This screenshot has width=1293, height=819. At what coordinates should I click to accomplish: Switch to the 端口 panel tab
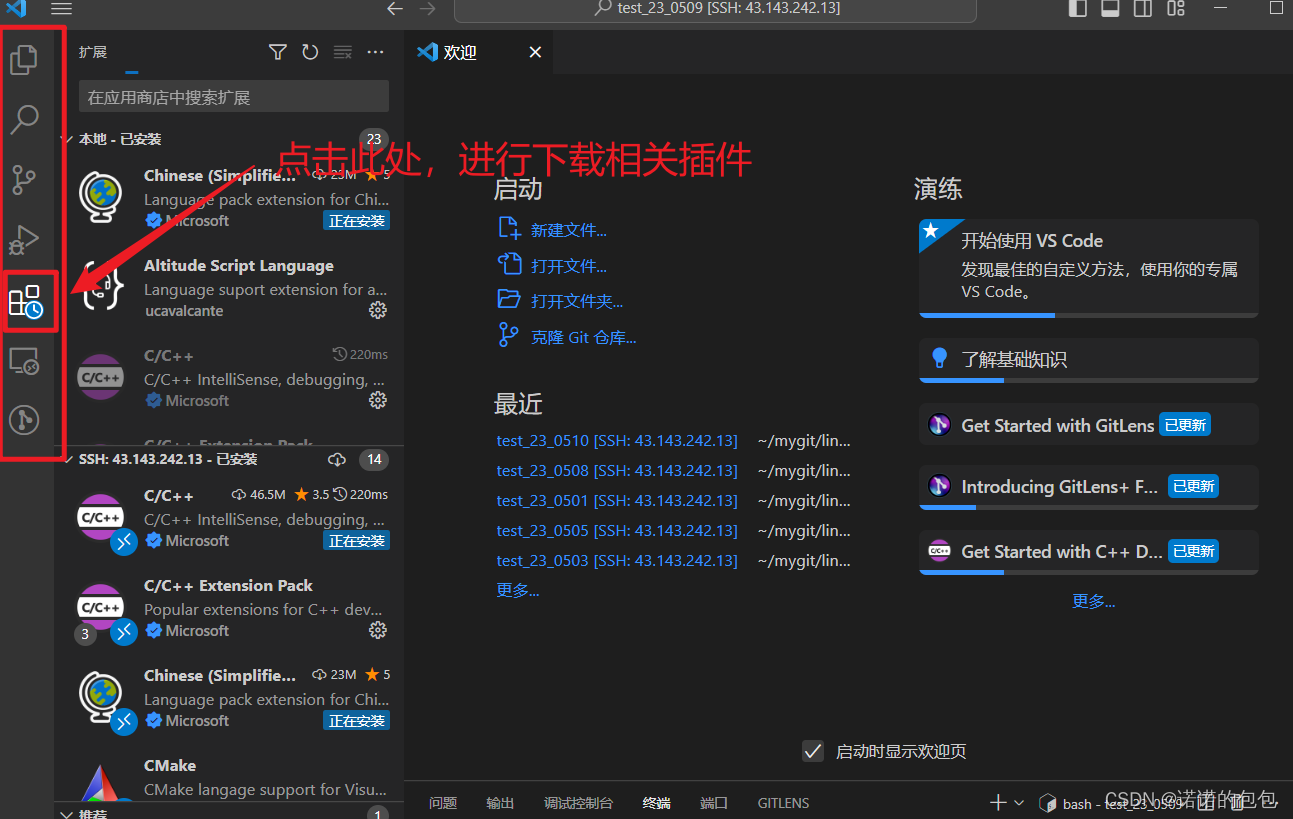(x=714, y=803)
